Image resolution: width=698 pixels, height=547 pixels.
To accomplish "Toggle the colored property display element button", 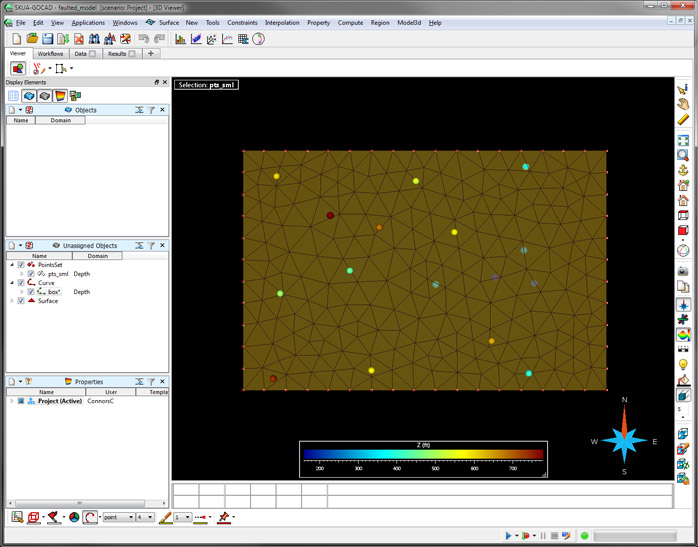I will tap(60, 96).
